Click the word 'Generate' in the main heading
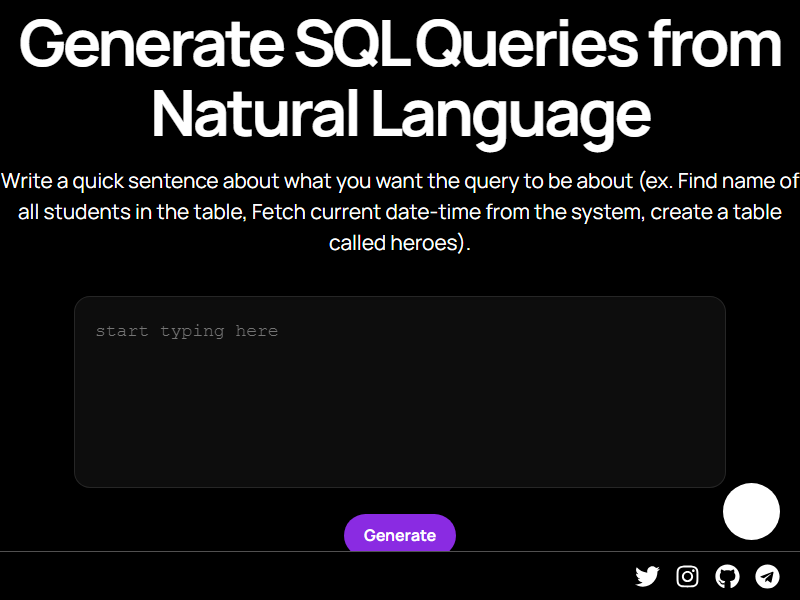800x600 pixels. click(x=152, y=44)
